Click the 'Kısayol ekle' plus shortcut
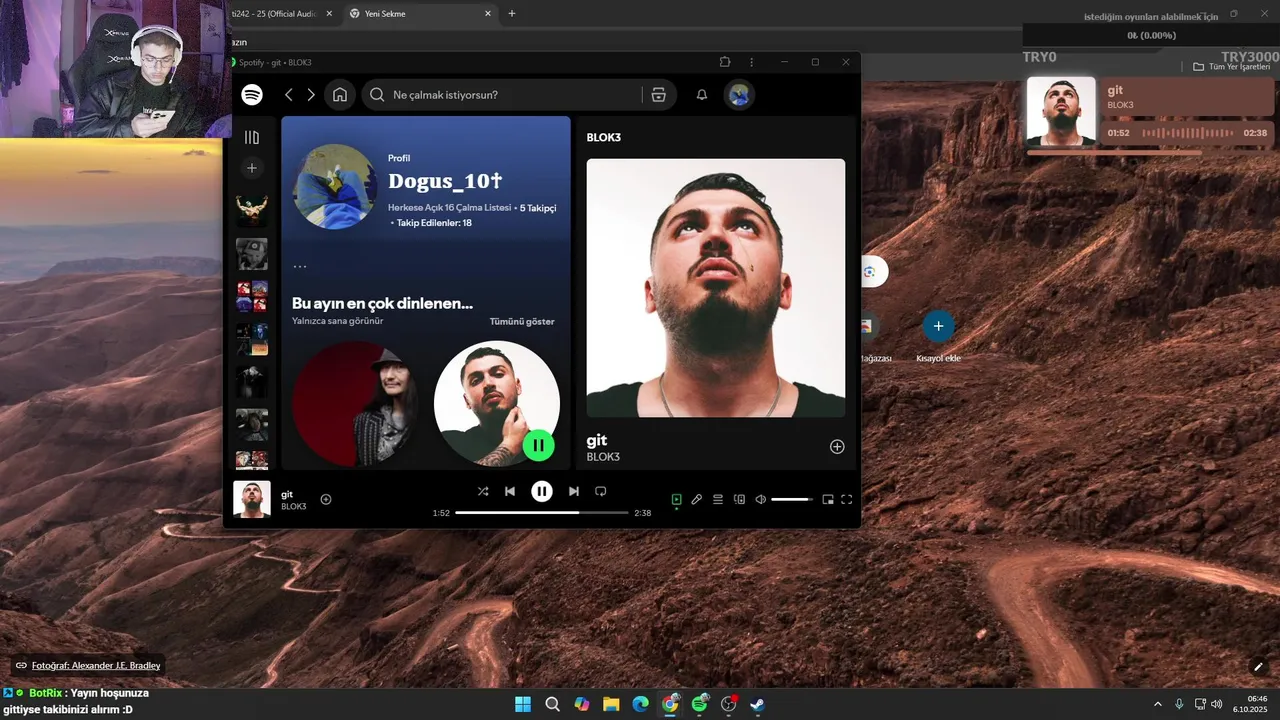The width and height of the screenshot is (1280, 720). pyautogui.click(x=938, y=326)
